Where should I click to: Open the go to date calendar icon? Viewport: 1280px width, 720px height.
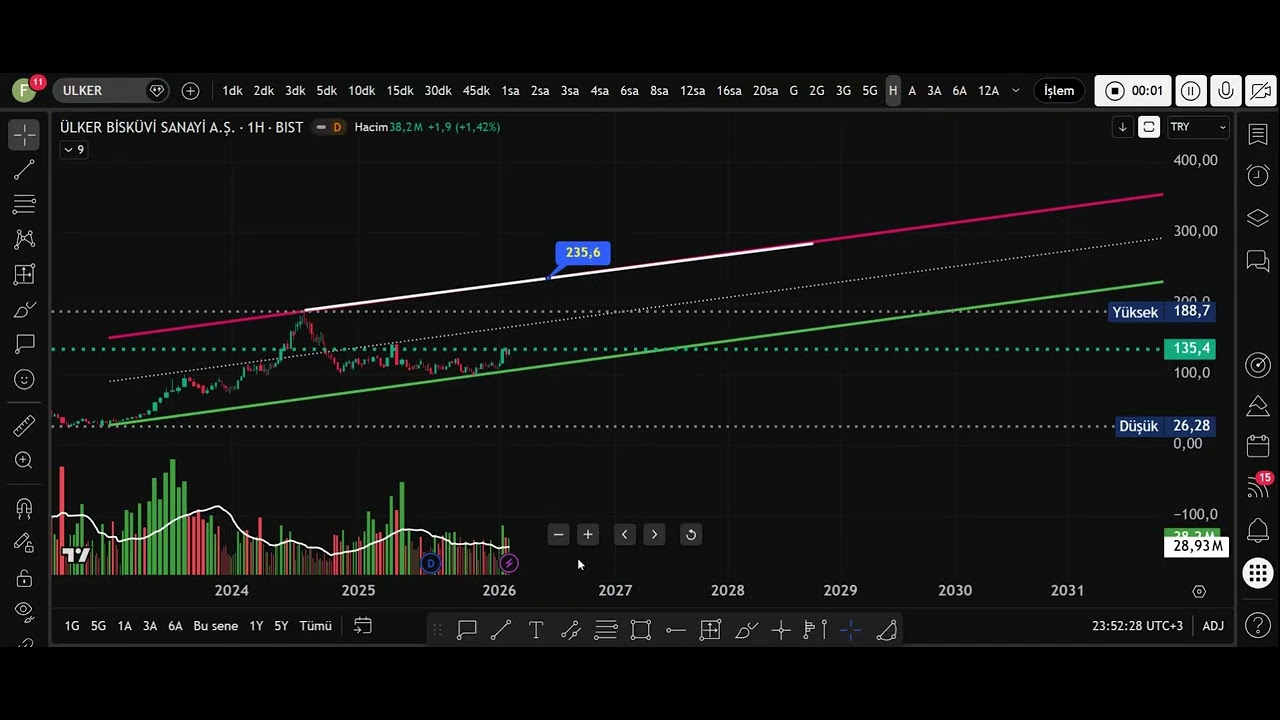(x=363, y=626)
